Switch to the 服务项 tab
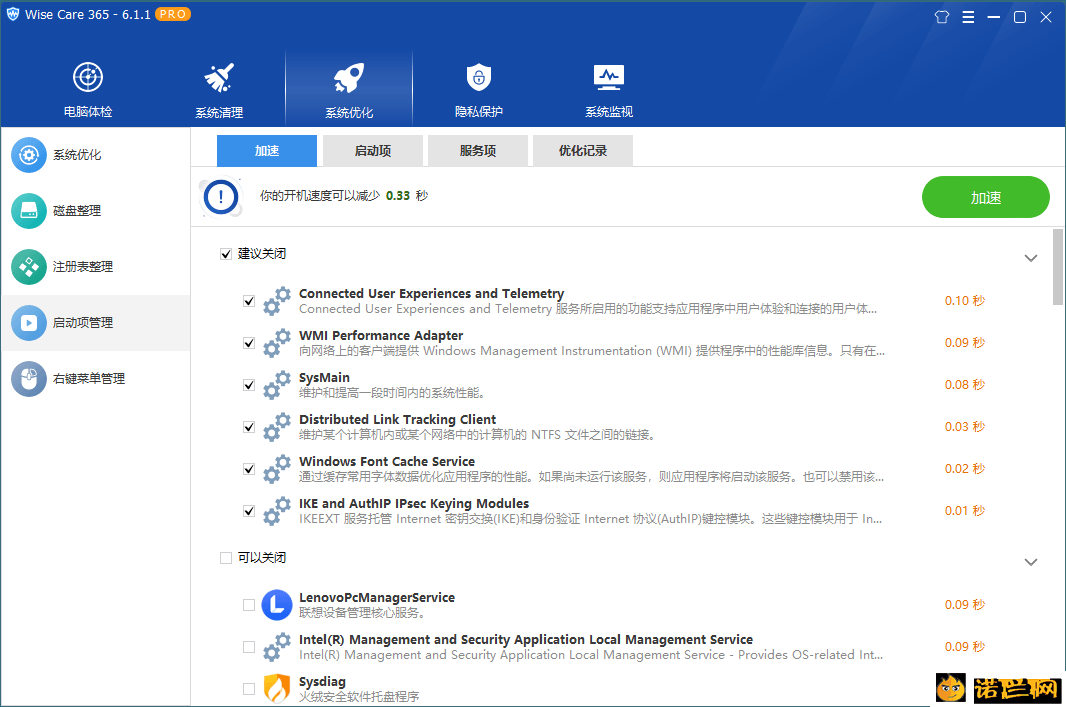 pos(478,151)
